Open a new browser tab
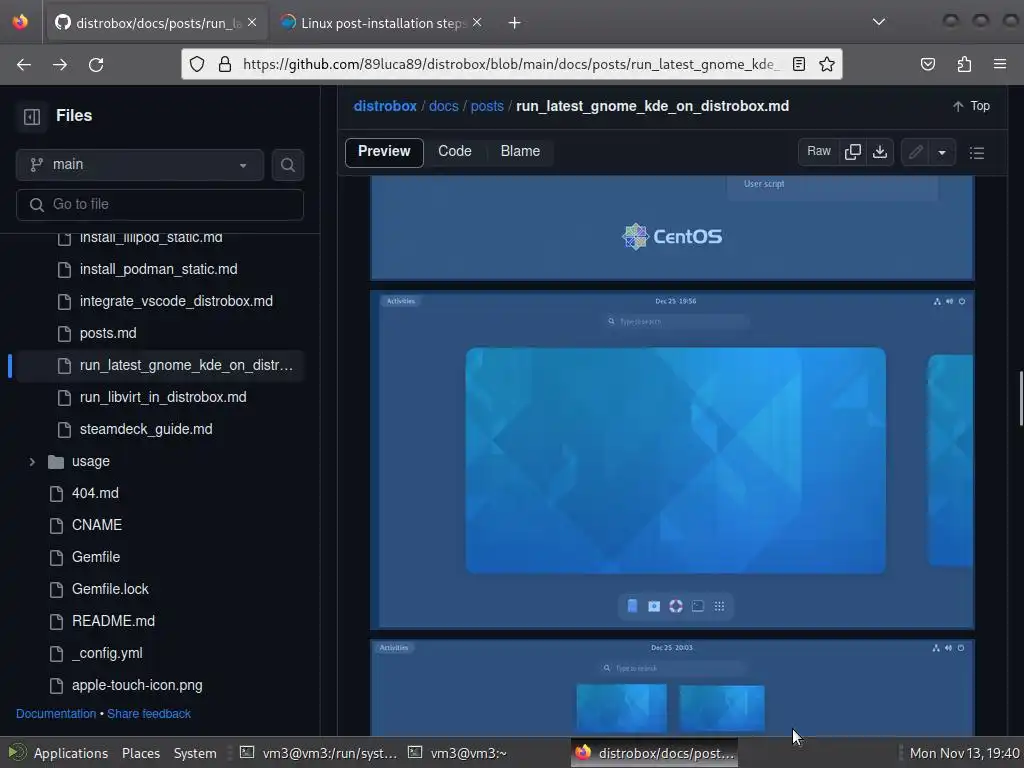The height and width of the screenshot is (768, 1024). 515,23
